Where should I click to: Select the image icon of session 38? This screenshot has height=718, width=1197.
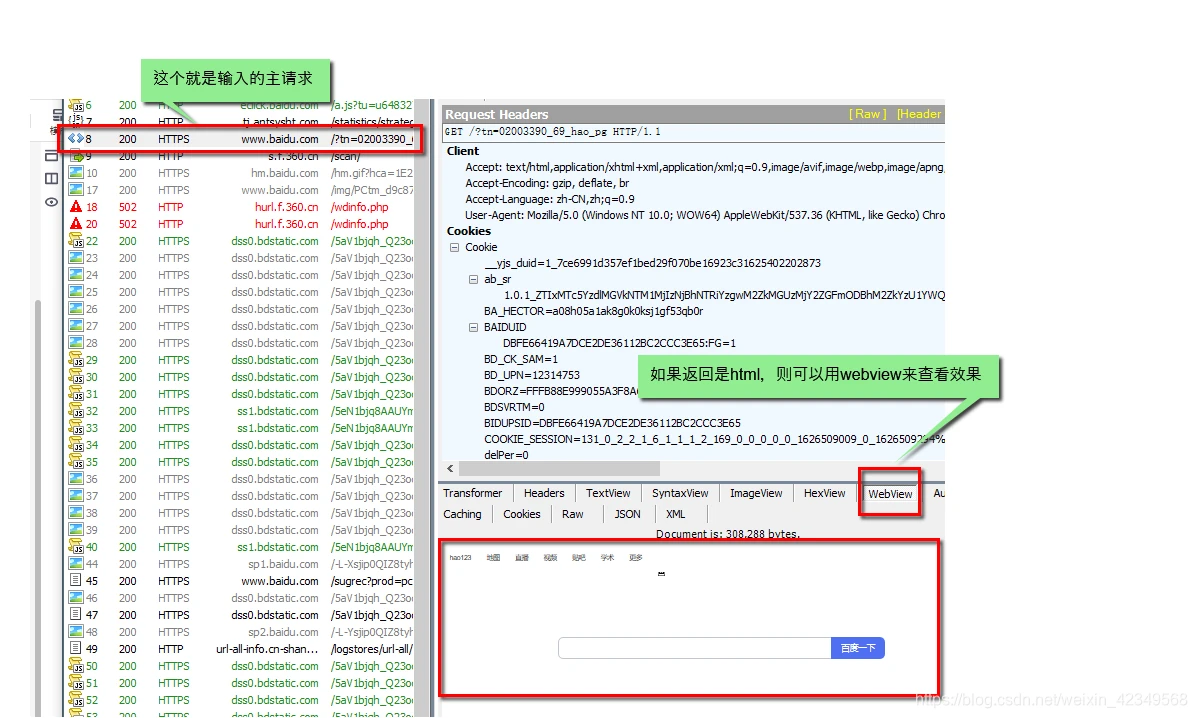(x=76, y=513)
